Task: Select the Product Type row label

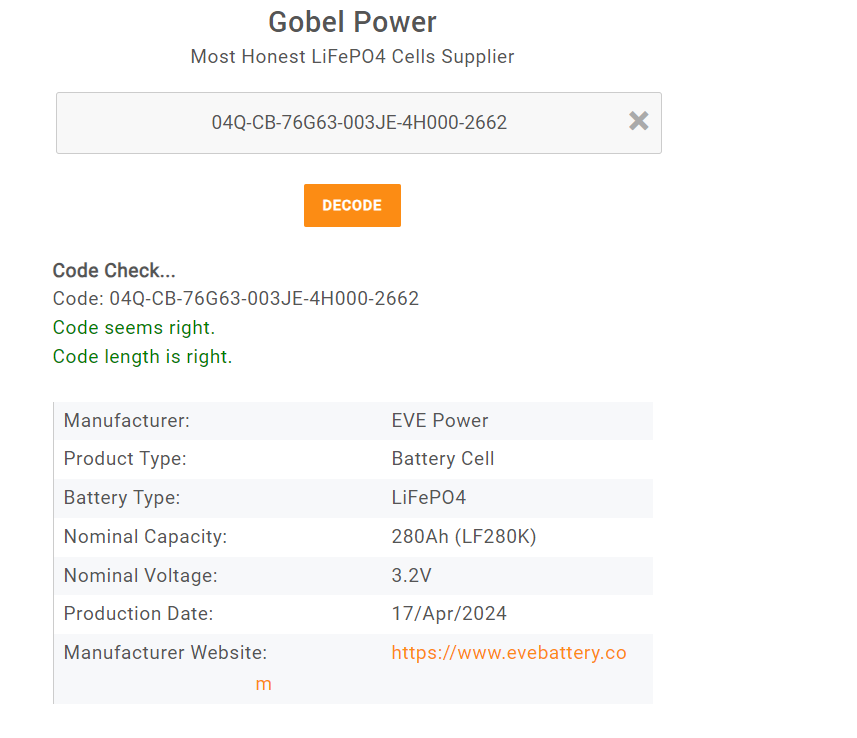Action: coord(125,459)
